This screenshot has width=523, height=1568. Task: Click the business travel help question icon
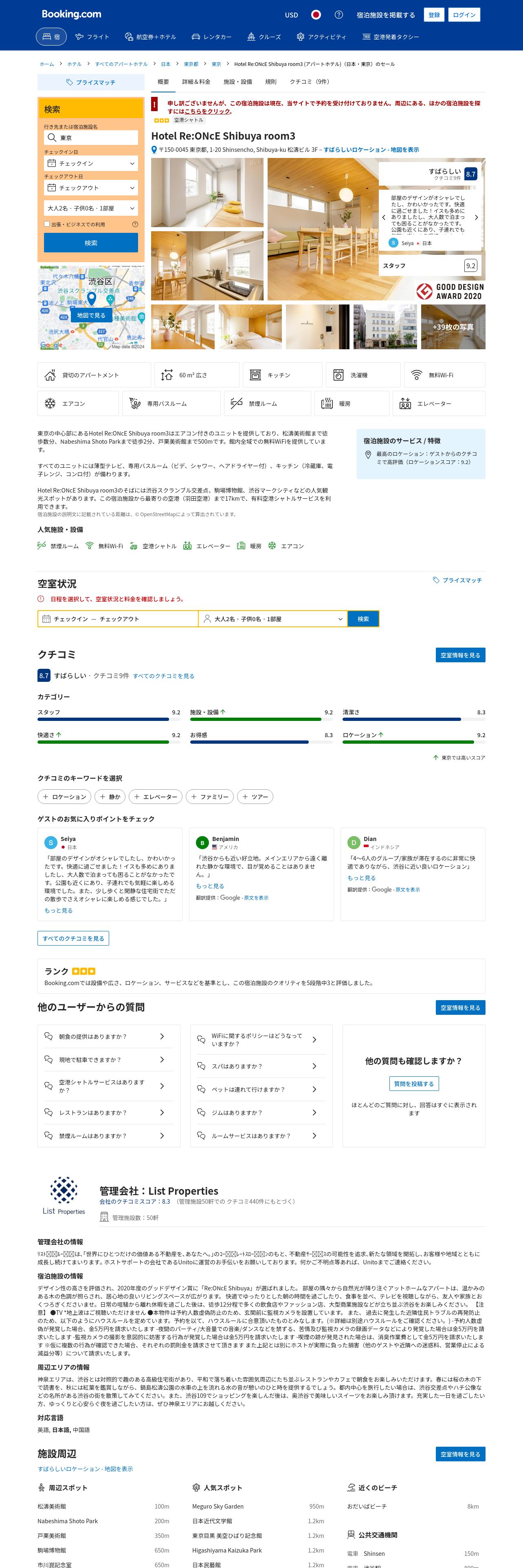[x=134, y=224]
